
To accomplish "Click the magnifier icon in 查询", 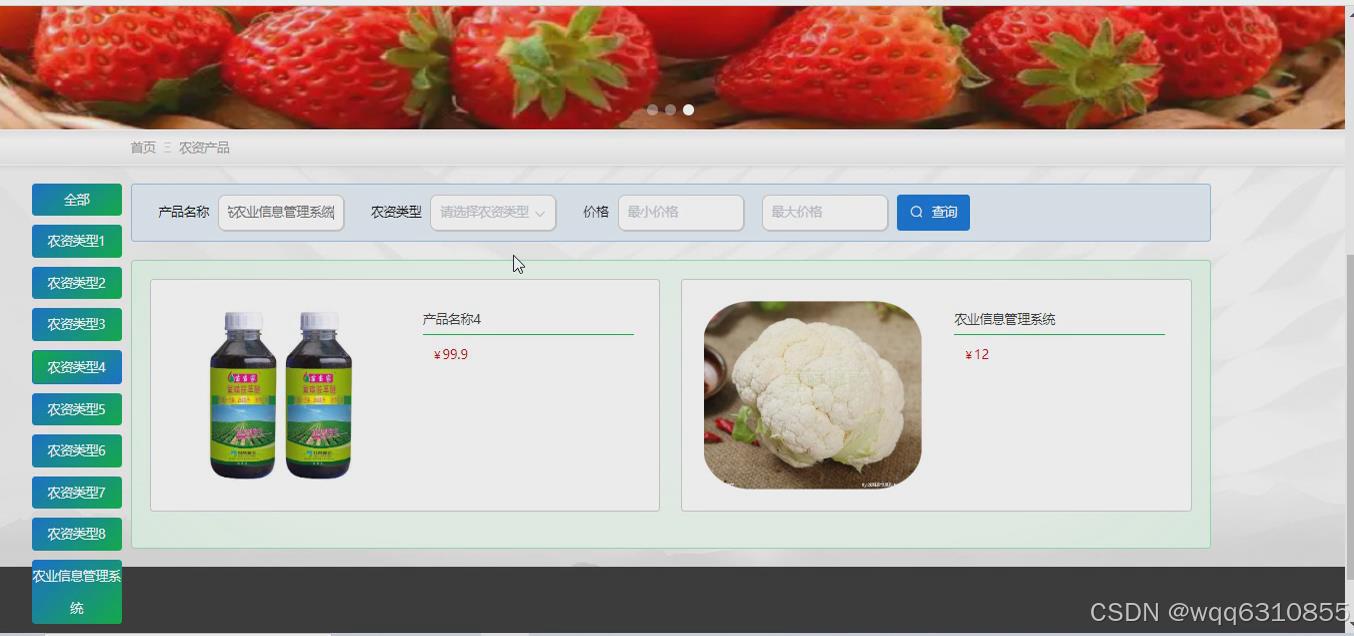I will 916,212.
